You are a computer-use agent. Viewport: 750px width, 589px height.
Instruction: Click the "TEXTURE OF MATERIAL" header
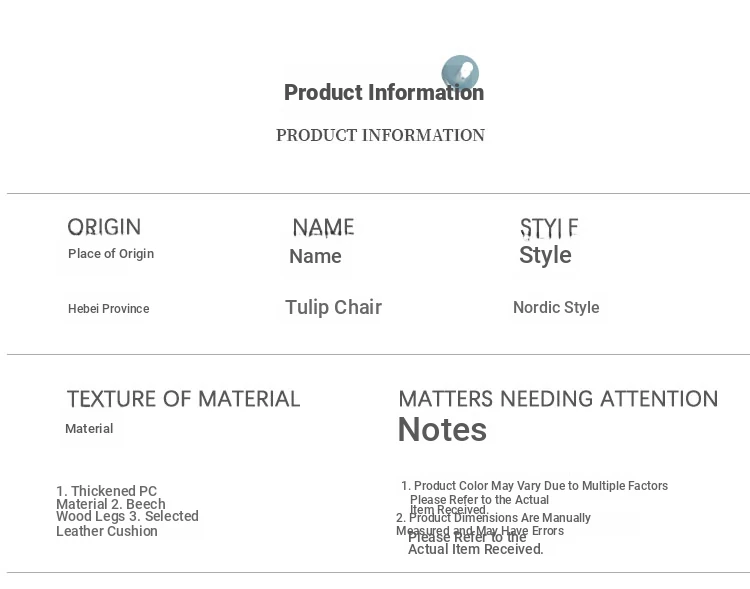click(183, 399)
